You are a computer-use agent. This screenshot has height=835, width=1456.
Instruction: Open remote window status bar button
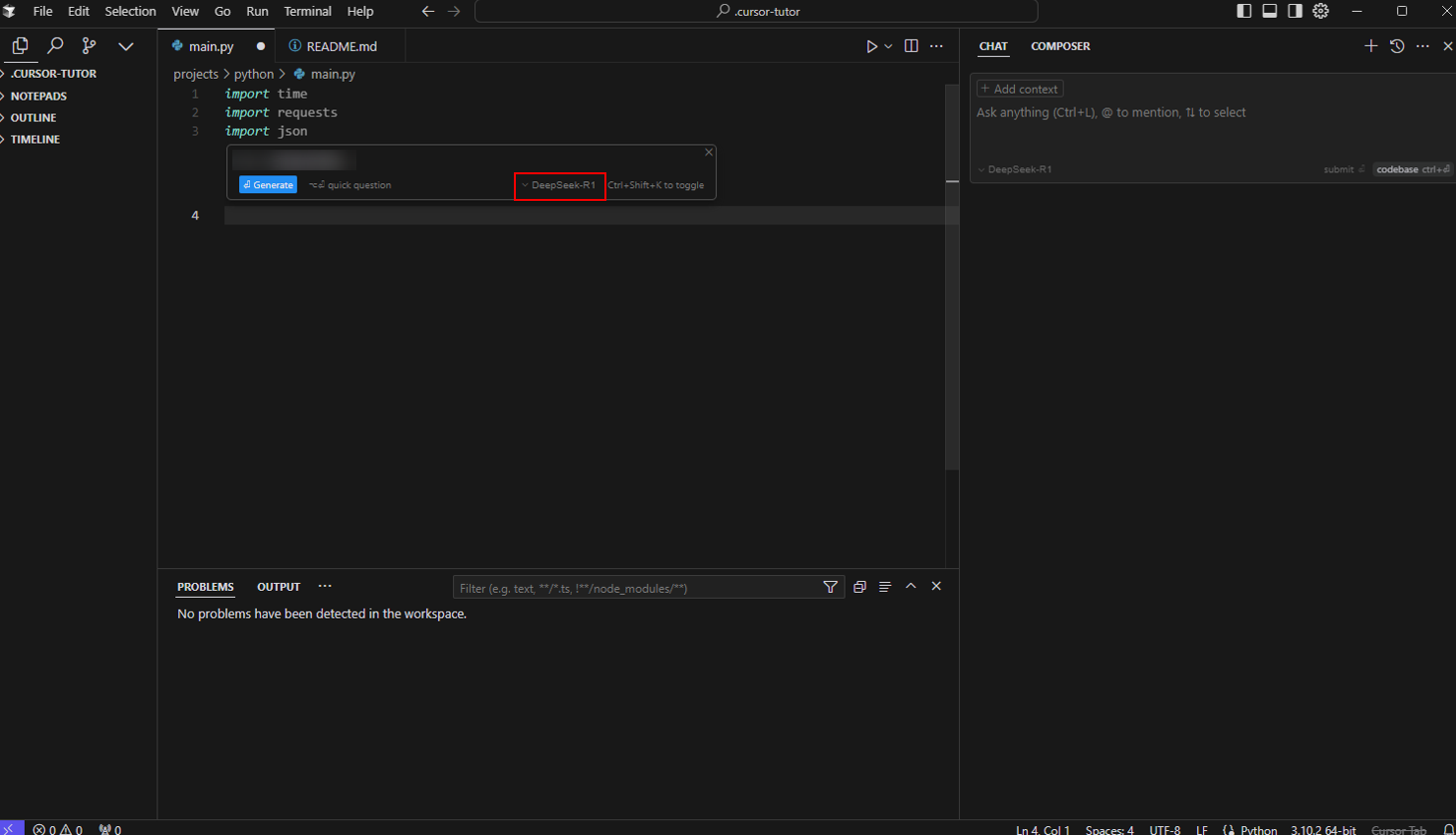tap(11, 828)
